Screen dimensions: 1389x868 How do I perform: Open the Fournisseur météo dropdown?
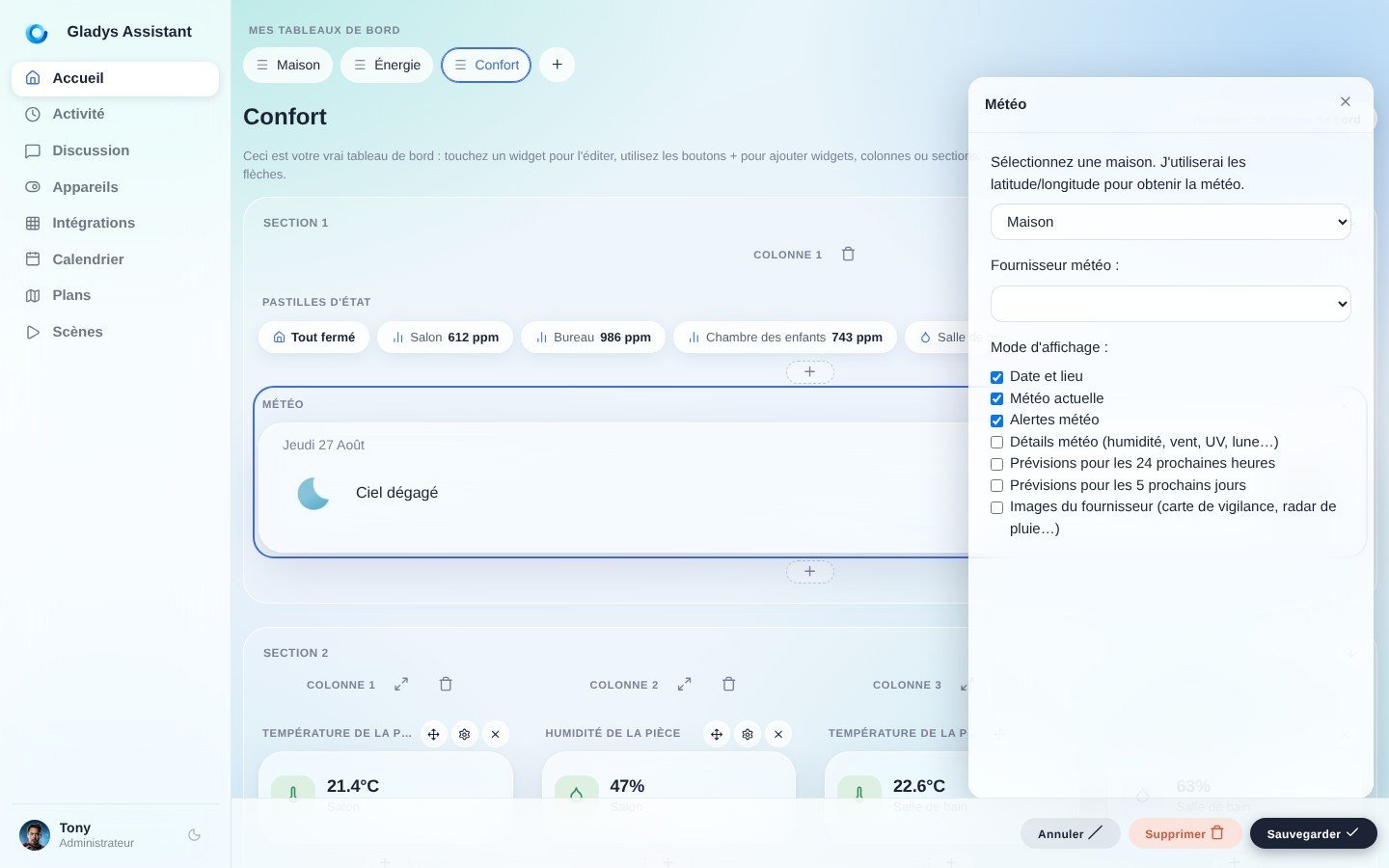tap(1170, 304)
